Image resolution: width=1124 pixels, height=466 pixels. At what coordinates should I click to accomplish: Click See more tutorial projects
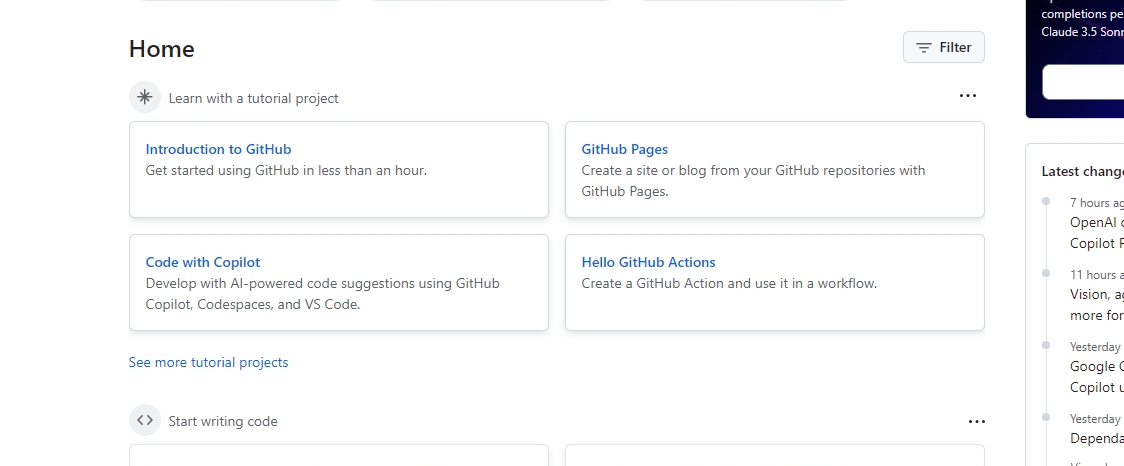[209, 362]
